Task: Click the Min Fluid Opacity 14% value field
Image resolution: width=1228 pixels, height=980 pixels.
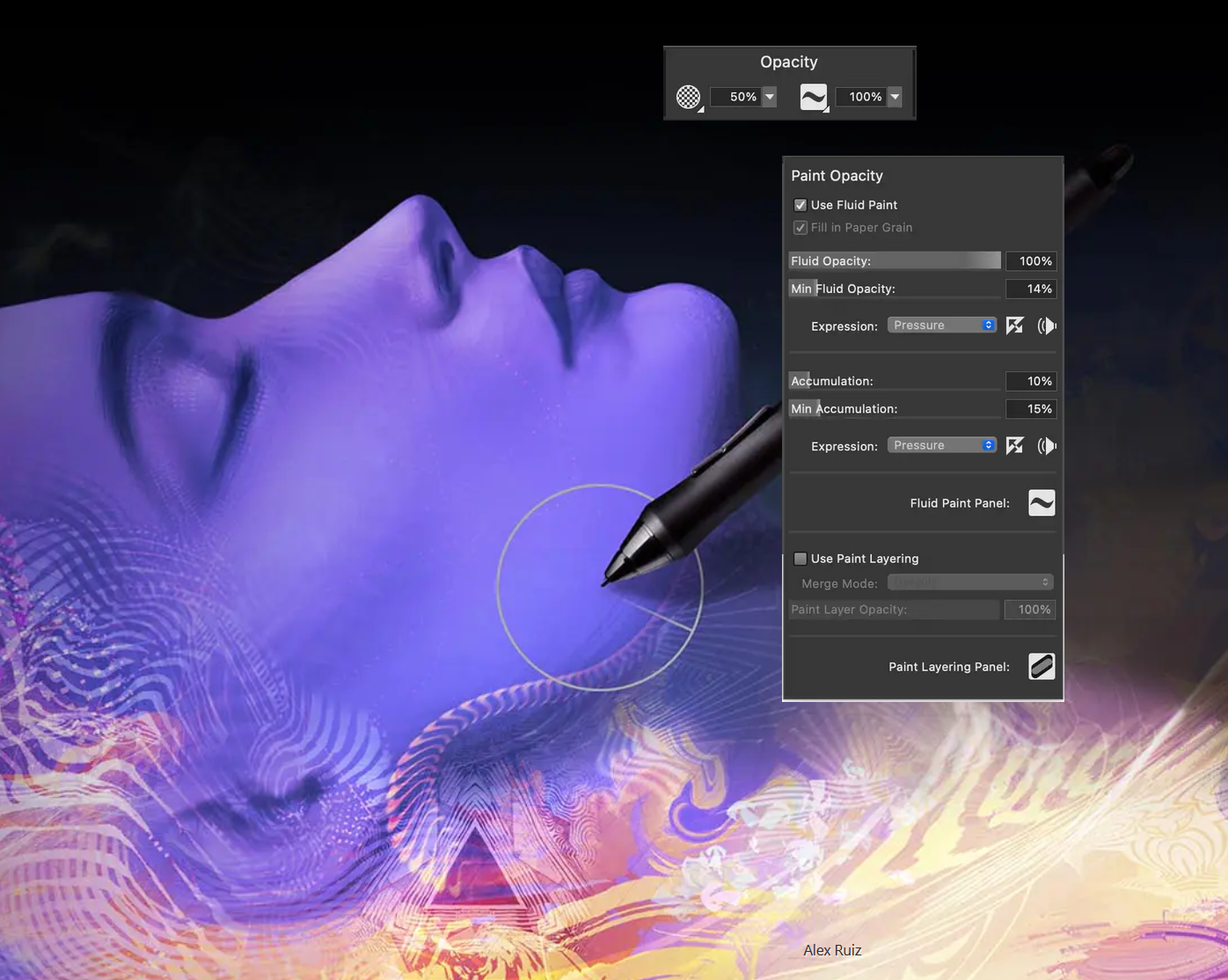Action: click(1031, 289)
